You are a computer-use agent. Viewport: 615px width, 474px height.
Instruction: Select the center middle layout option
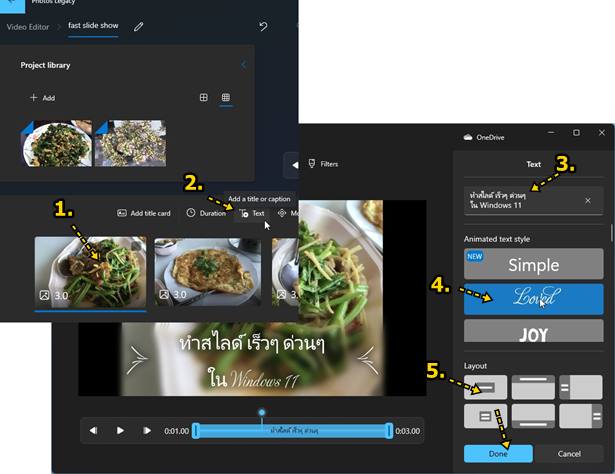486,416
